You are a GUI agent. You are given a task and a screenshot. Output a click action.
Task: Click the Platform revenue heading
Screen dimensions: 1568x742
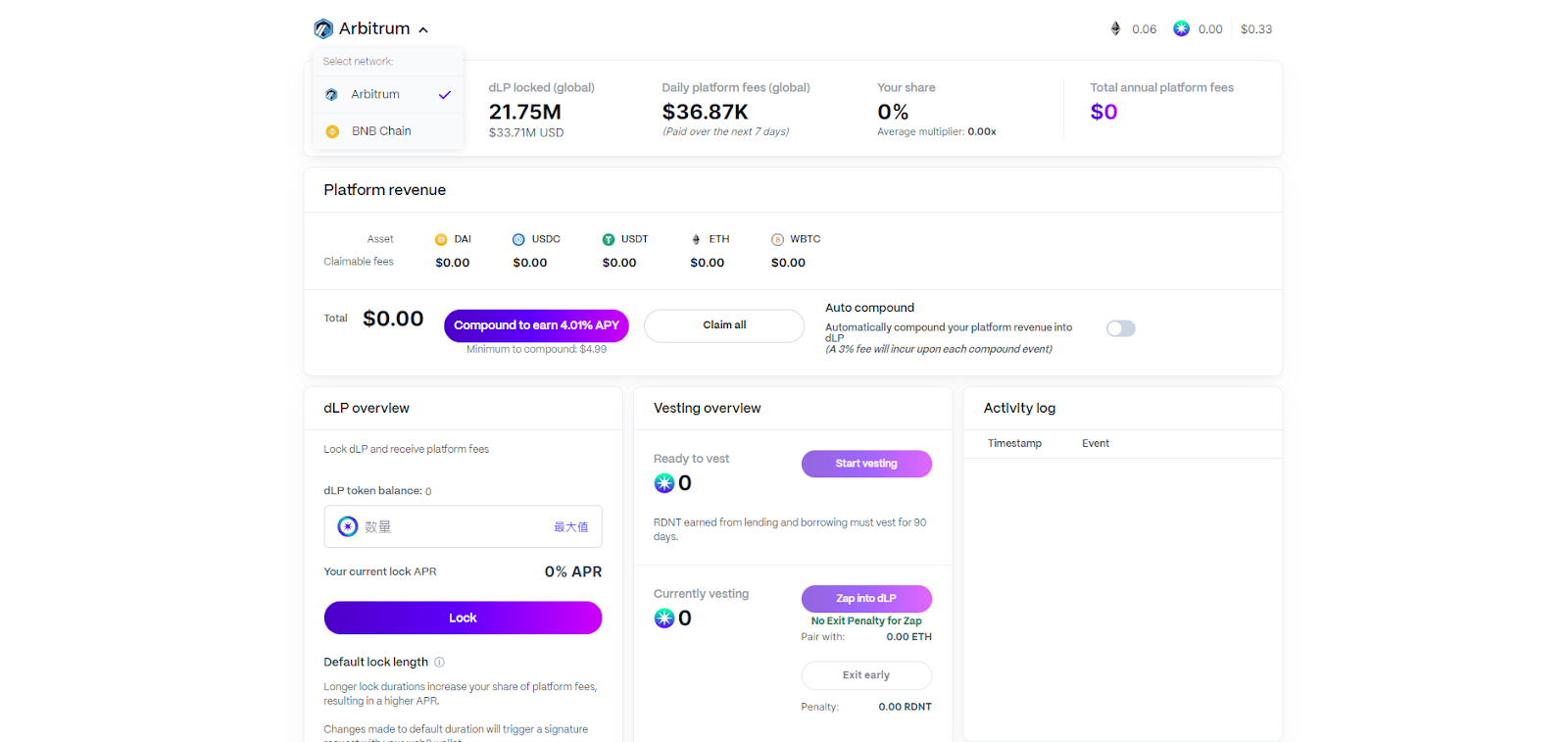point(384,190)
